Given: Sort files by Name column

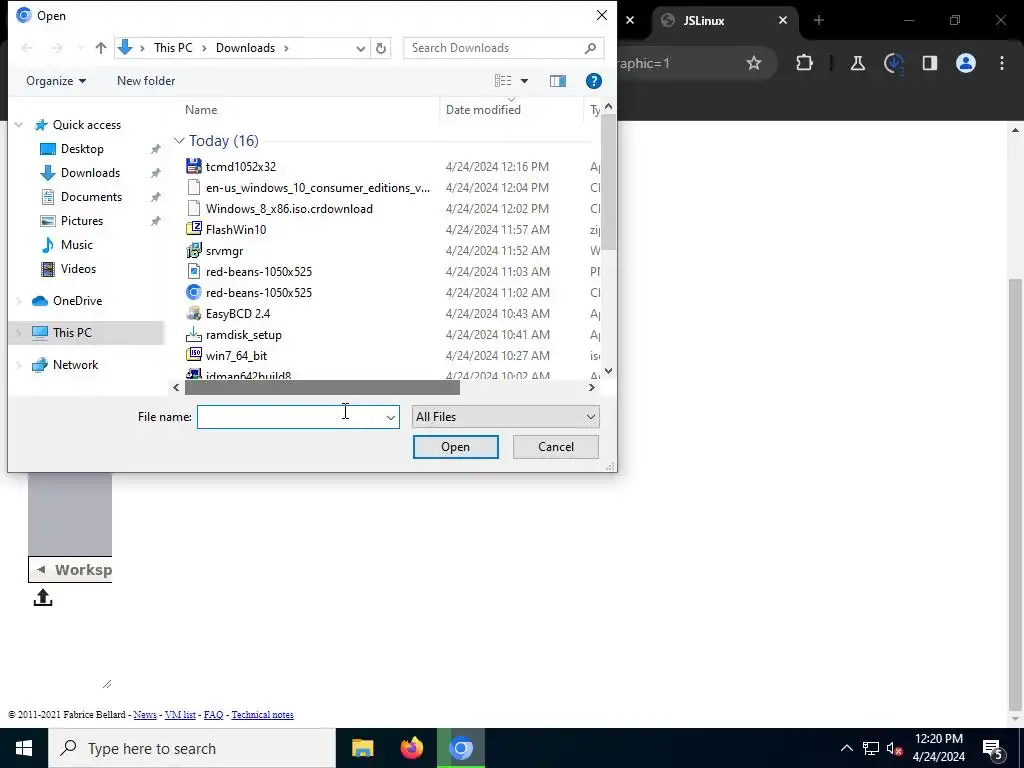Looking at the screenshot, I should click(201, 110).
